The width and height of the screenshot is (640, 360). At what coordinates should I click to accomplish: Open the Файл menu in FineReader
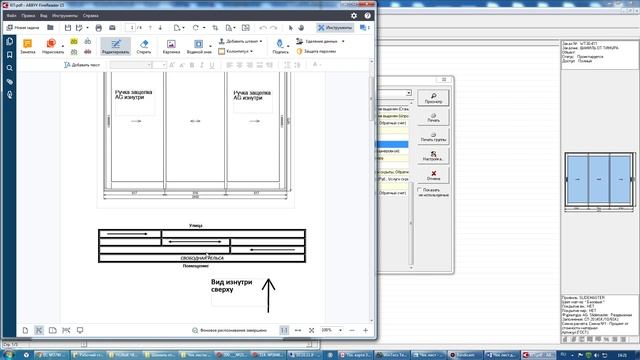[x=11, y=16]
